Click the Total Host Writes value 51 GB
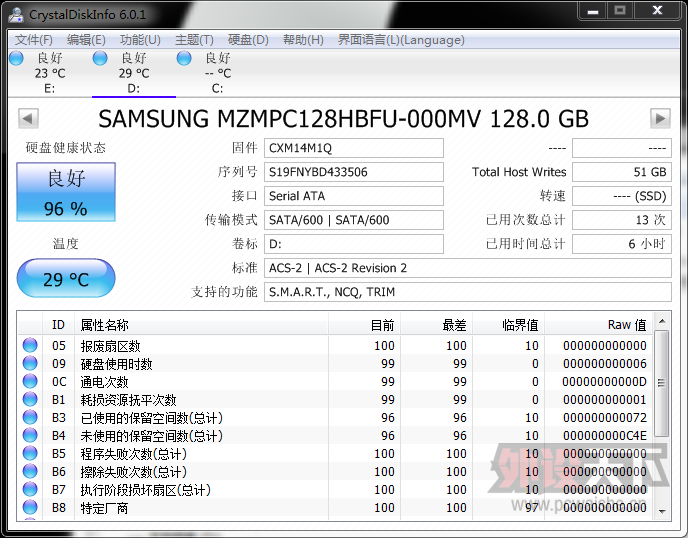The height and width of the screenshot is (538, 688). click(x=622, y=172)
